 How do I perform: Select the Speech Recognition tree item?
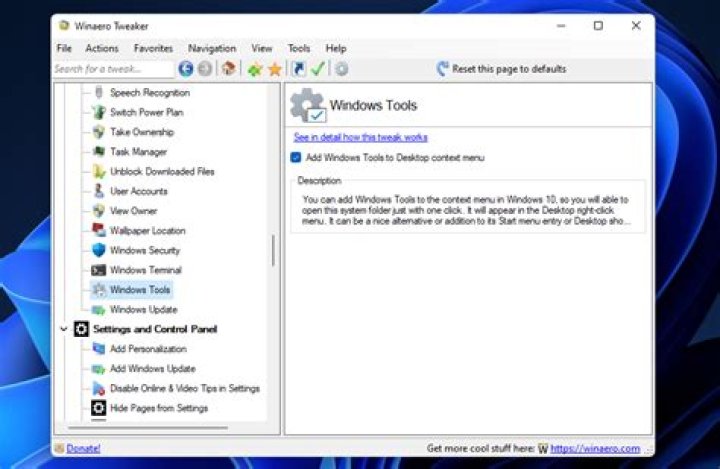[150, 93]
